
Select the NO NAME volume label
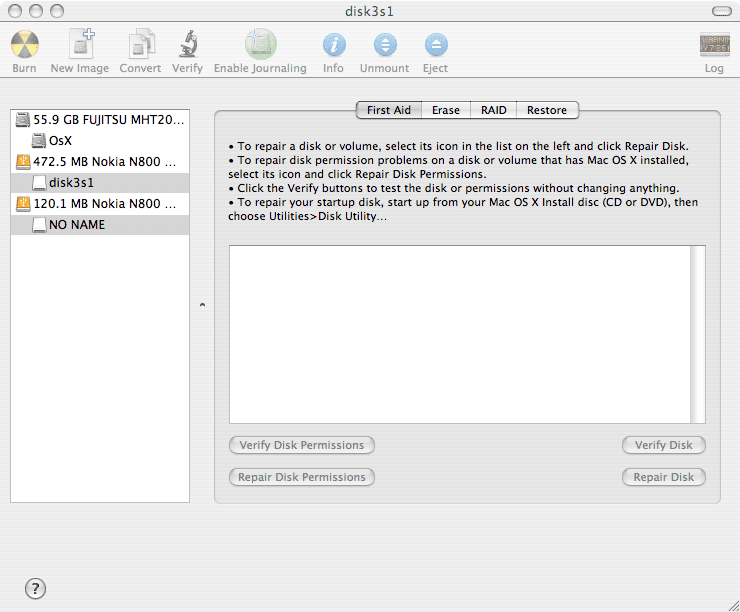(77, 225)
